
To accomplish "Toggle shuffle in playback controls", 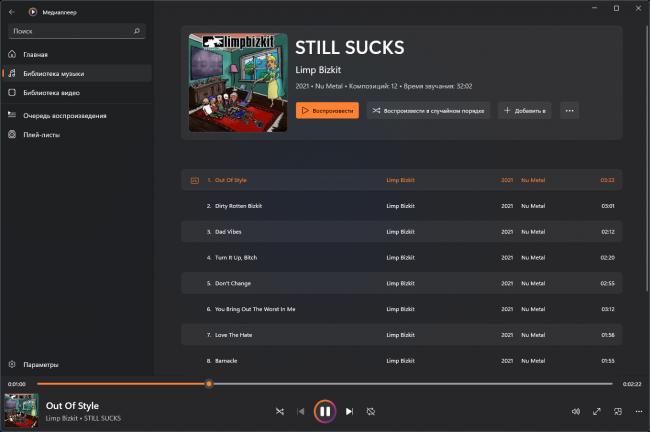I will [280, 411].
